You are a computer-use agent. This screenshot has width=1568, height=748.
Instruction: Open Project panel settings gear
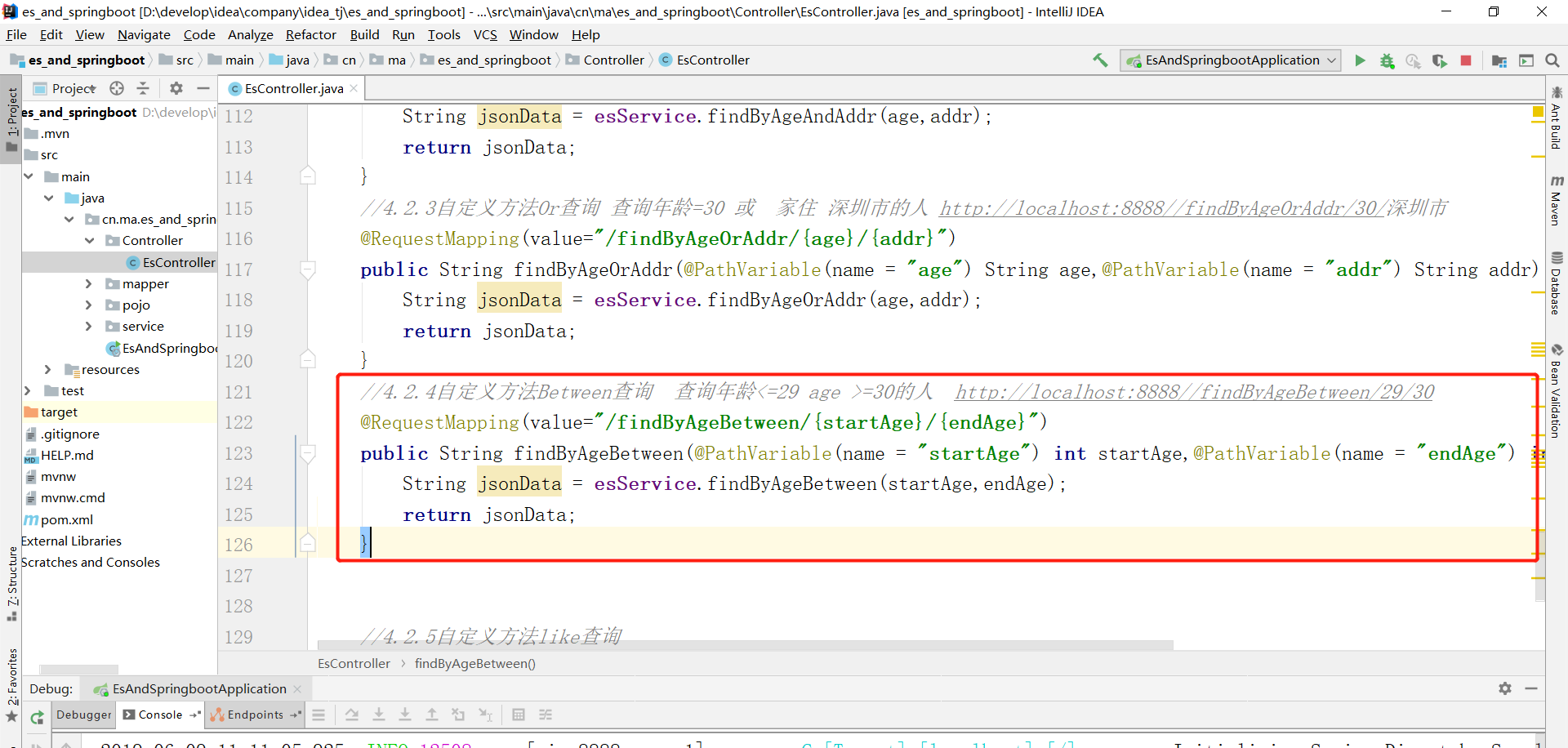pos(176,88)
